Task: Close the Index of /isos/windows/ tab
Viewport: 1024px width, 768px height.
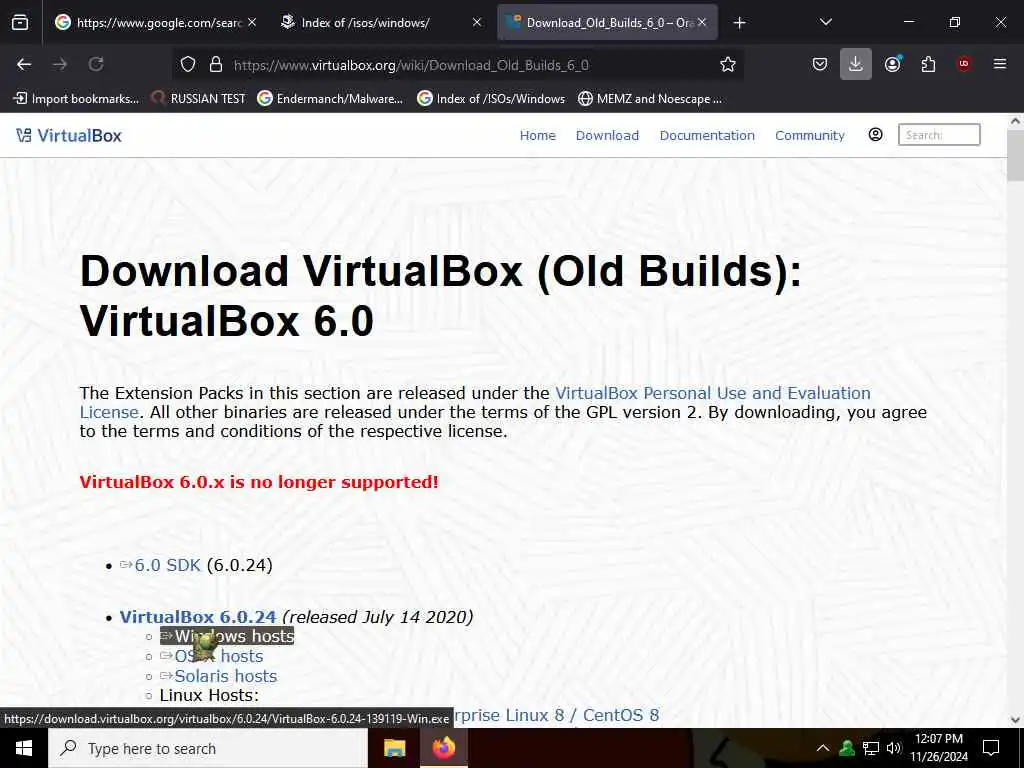Action: click(477, 23)
